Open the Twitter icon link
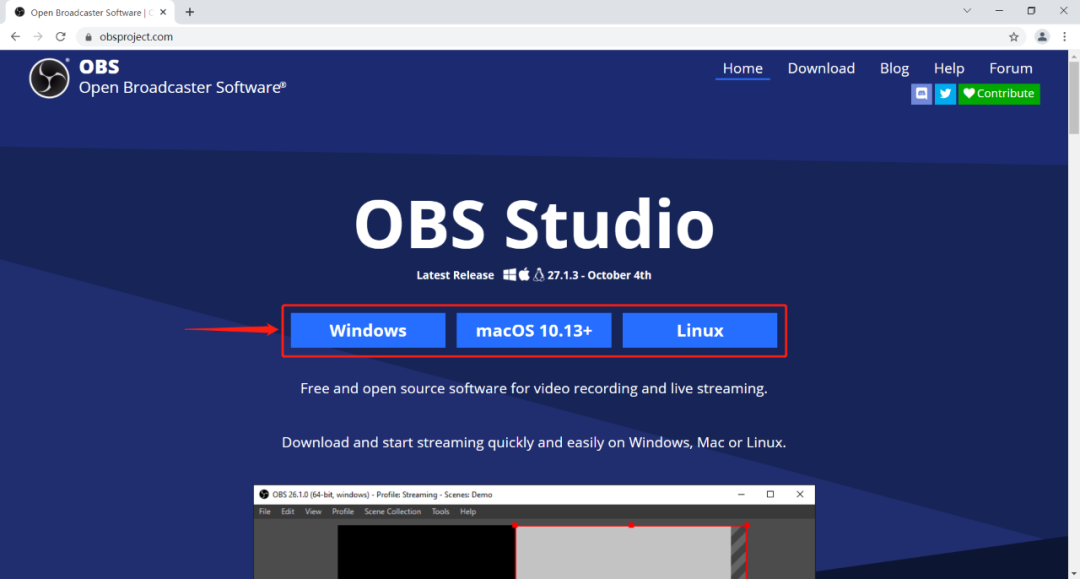 [x=945, y=93]
